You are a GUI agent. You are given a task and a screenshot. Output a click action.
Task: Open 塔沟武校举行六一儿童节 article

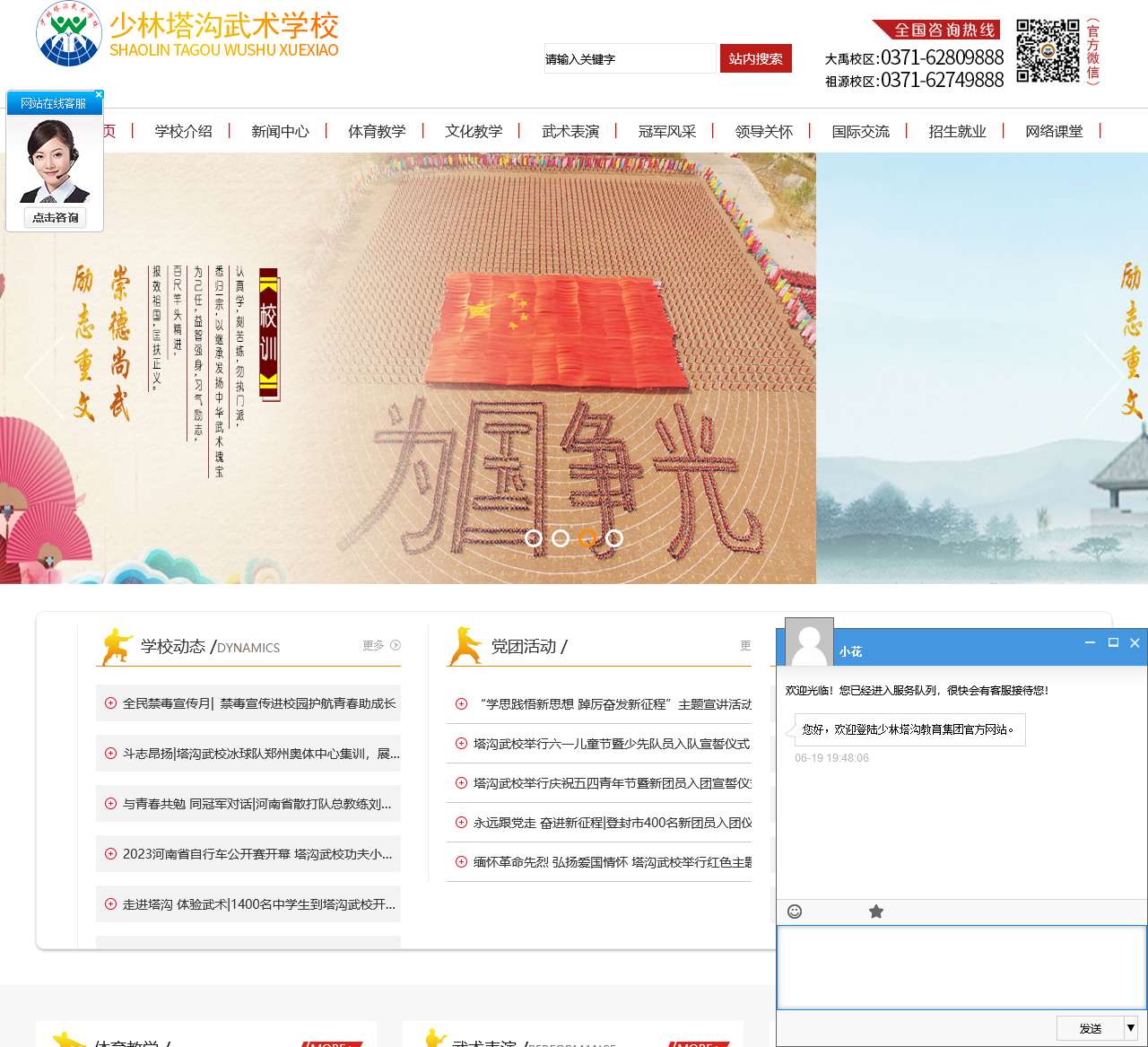612,744
